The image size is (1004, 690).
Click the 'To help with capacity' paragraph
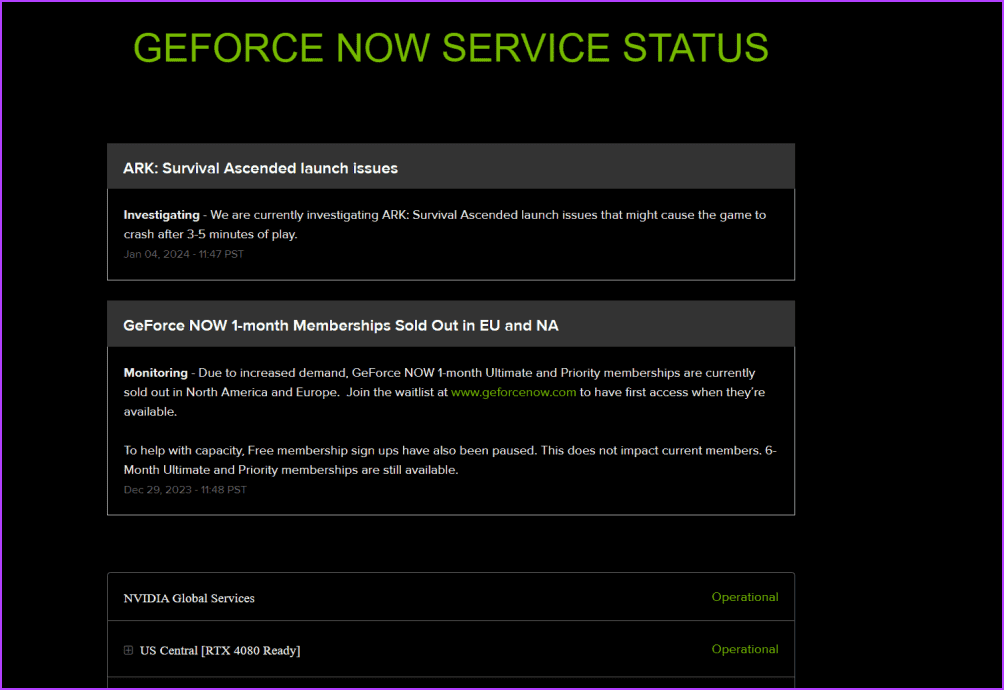pyautogui.click(x=450, y=460)
